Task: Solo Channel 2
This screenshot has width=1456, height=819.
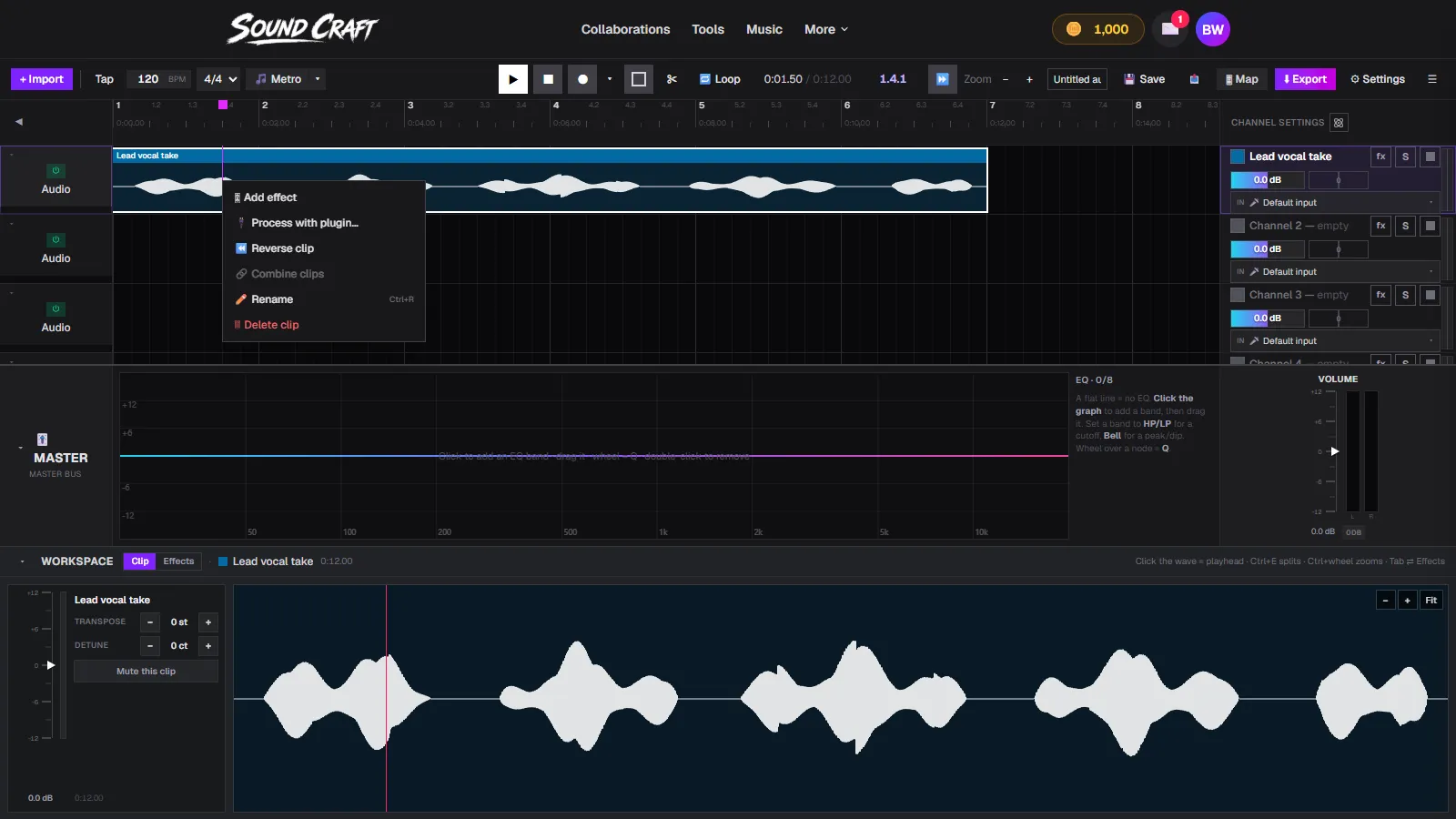Action: click(x=1405, y=226)
